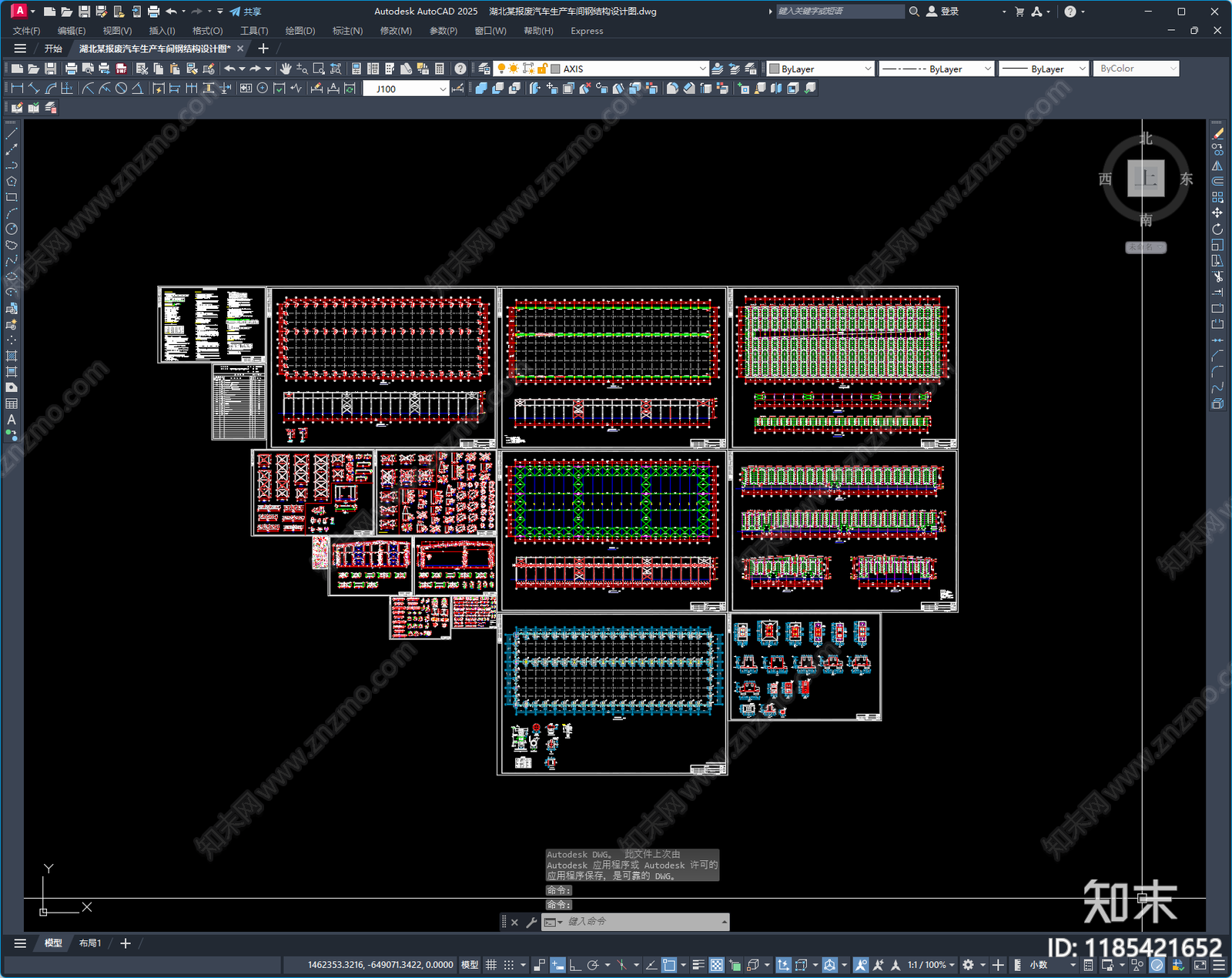Click the Help question mark toolbar icon
The height and width of the screenshot is (978, 1232).
[x=460, y=69]
